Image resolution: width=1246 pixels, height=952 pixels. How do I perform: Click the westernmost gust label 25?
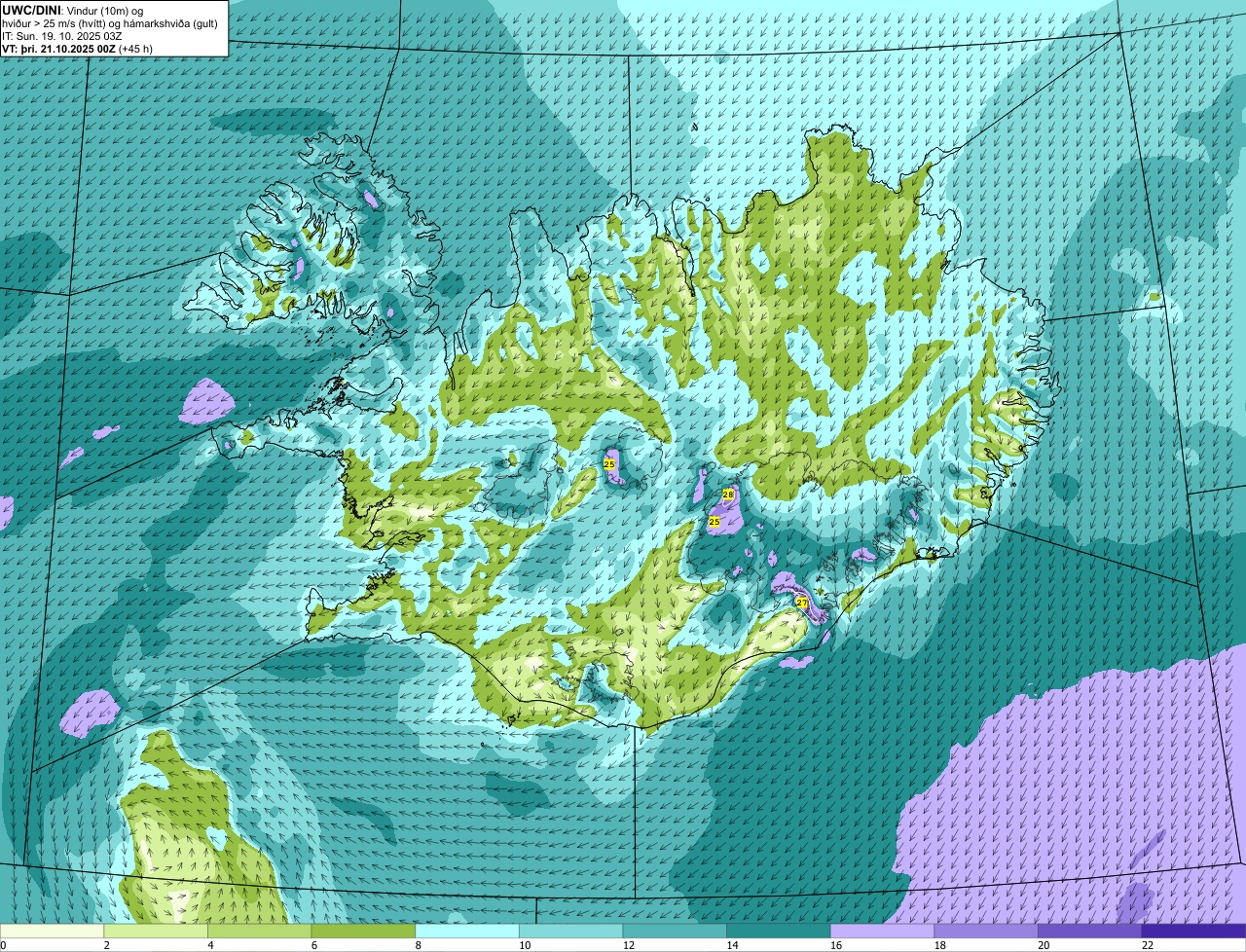(x=609, y=464)
